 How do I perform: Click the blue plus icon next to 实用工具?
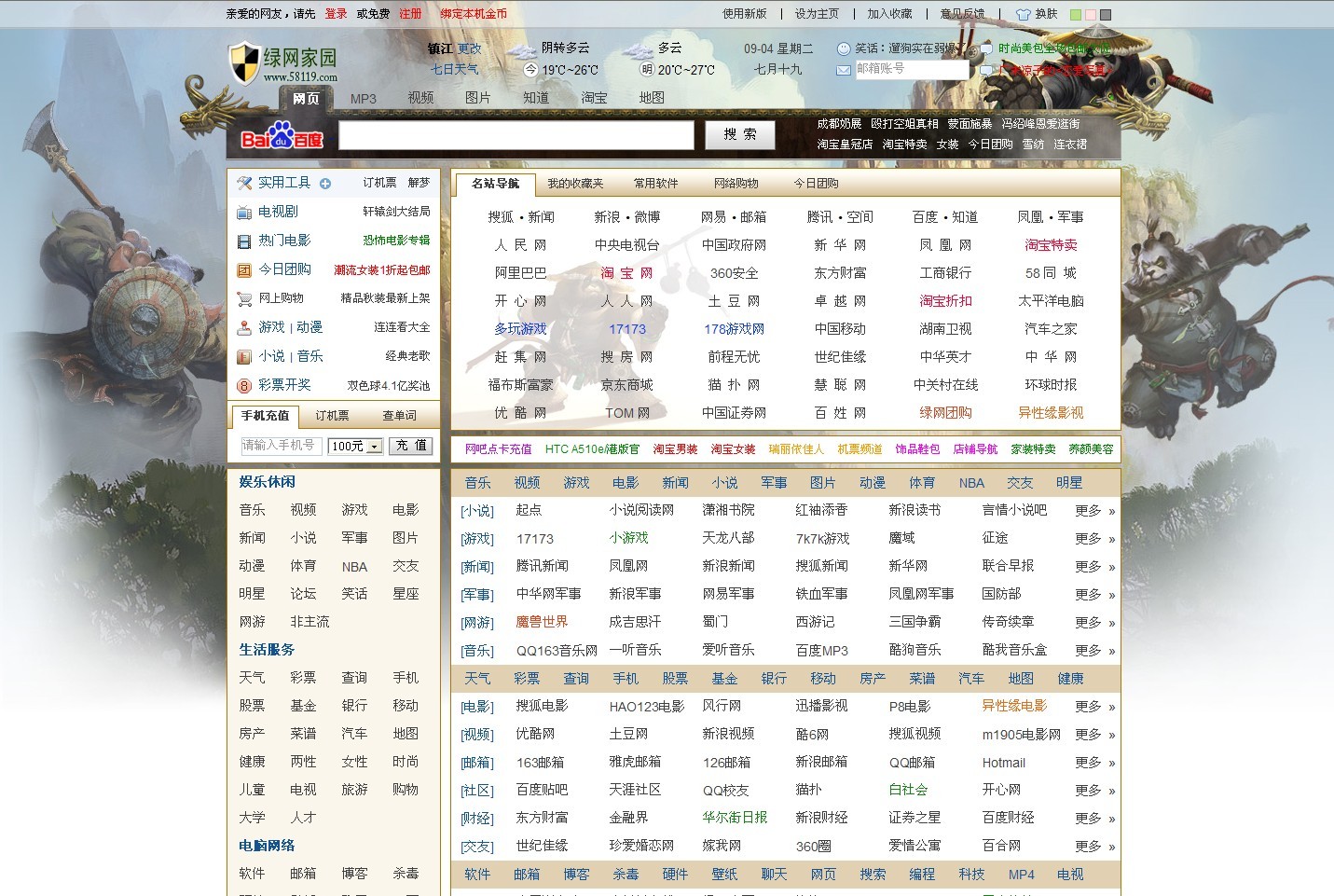[x=325, y=184]
